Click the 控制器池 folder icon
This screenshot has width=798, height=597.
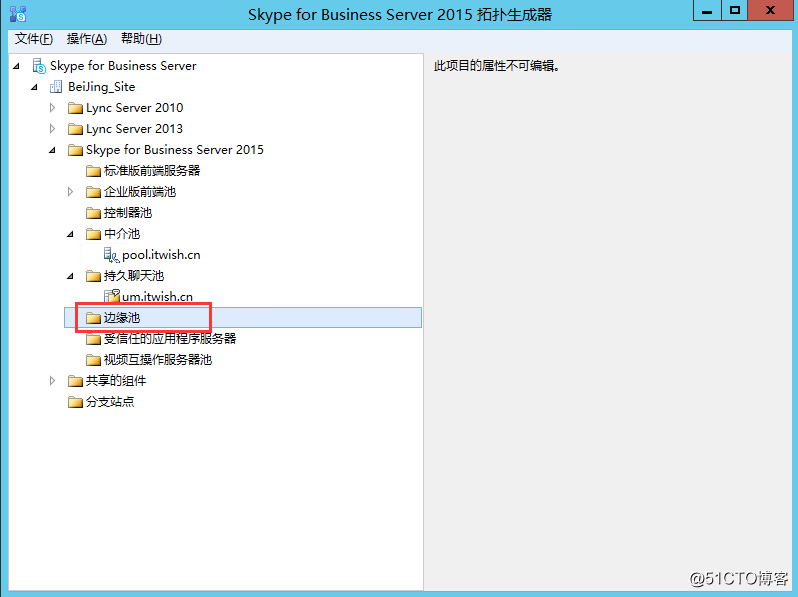pos(93,213)
